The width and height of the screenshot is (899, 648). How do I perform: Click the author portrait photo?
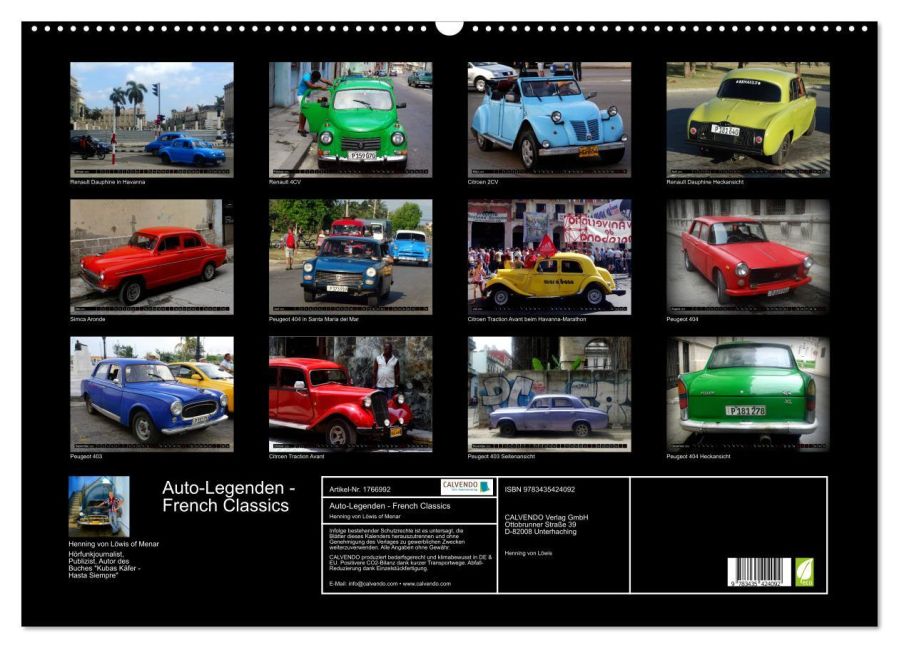coord(98,506)
